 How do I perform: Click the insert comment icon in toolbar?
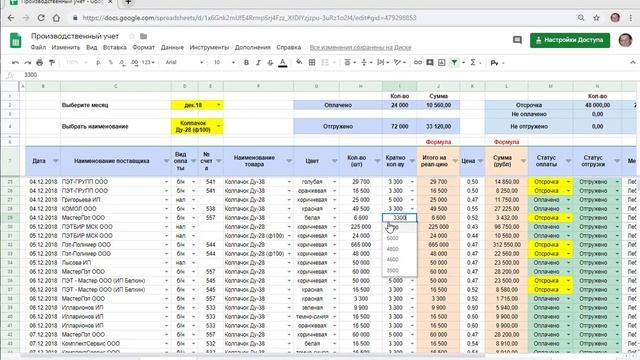[430, 62]
